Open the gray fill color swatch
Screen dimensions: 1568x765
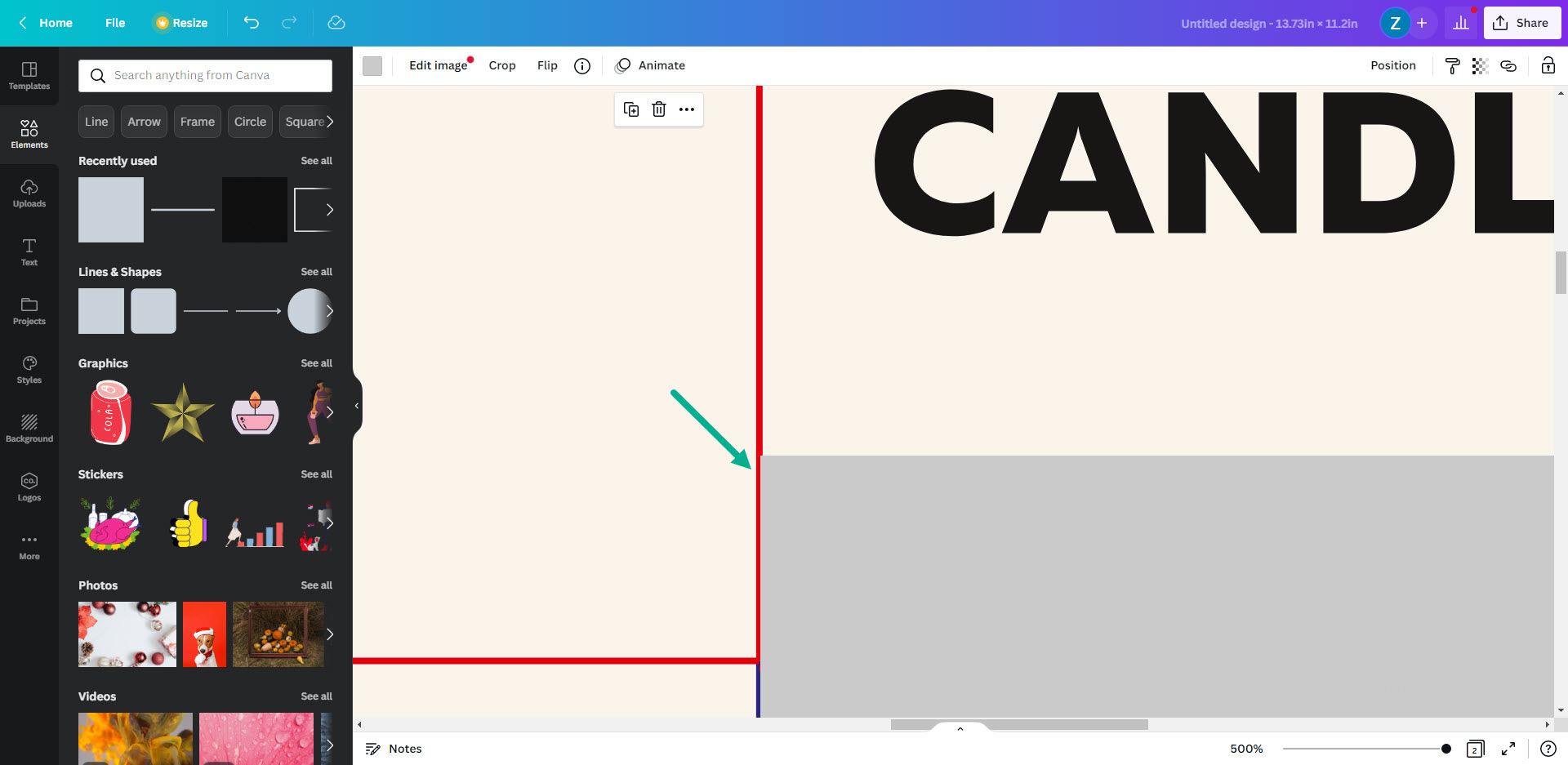372,65
